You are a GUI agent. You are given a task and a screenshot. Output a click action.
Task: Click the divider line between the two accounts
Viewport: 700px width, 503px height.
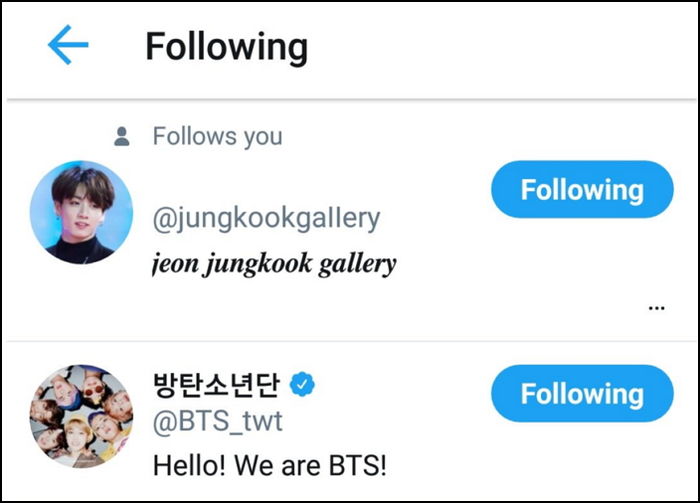coord(350,341)
